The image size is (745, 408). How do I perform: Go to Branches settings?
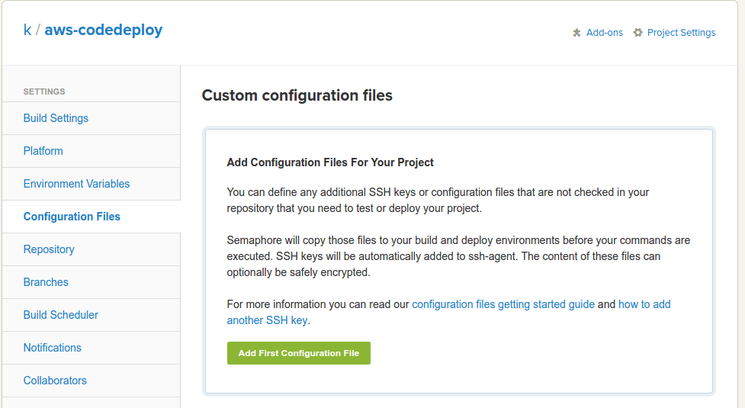pos(46,282)
